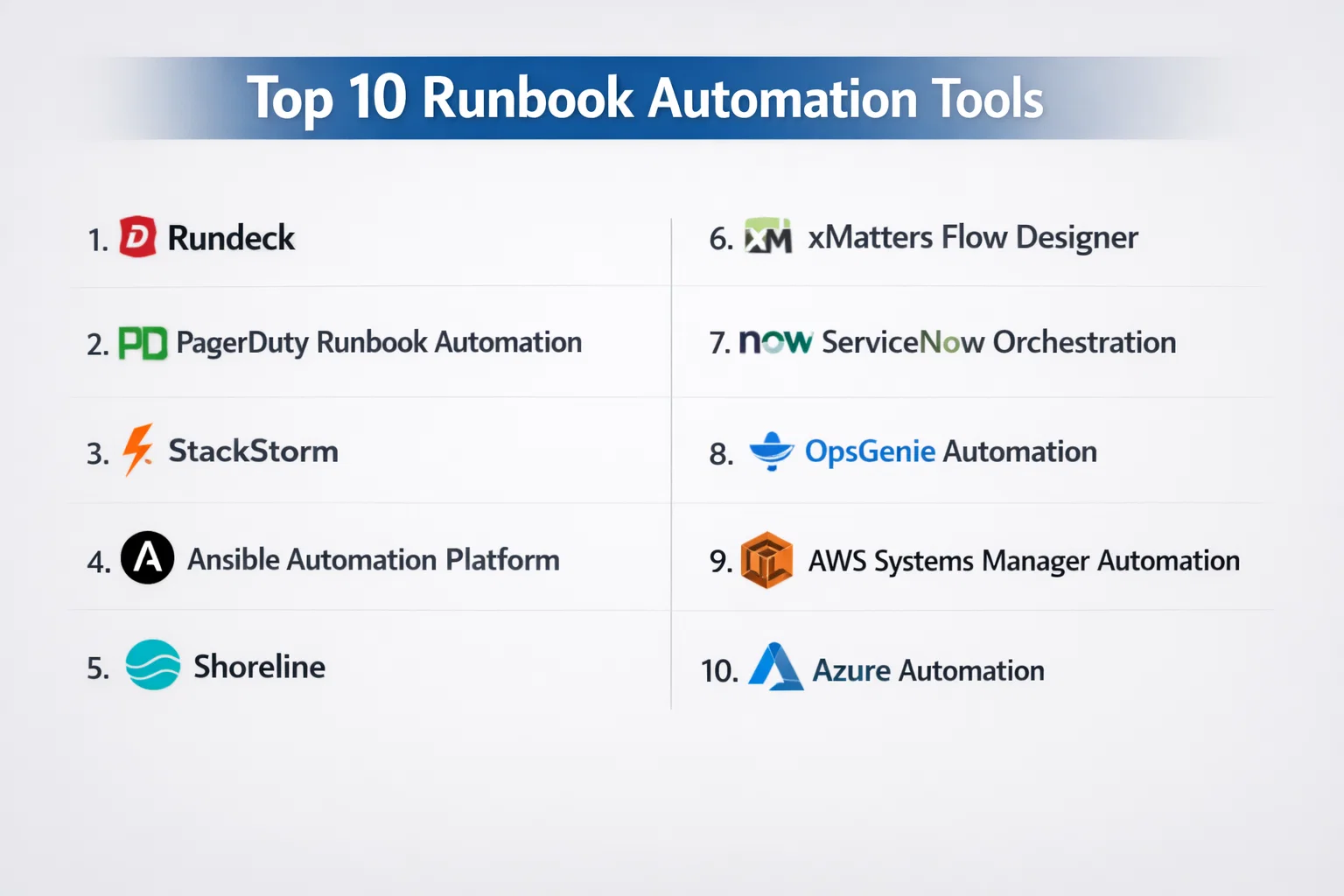Click the teal Shoreline wave icon
The height and width of the screenshot is (896, 1344).
tap(153, 665)
